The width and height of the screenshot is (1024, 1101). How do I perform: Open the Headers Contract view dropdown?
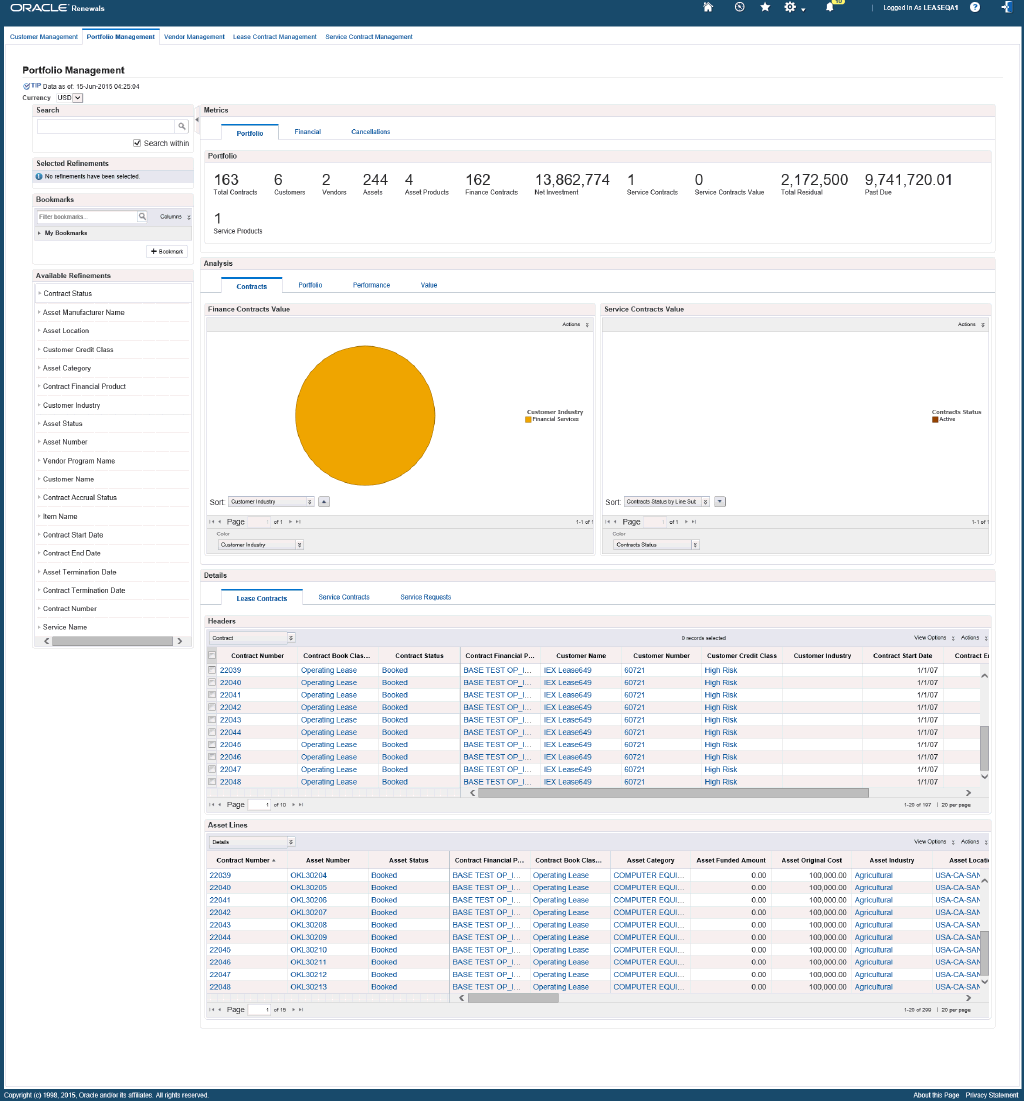click(x=251, y=638)
